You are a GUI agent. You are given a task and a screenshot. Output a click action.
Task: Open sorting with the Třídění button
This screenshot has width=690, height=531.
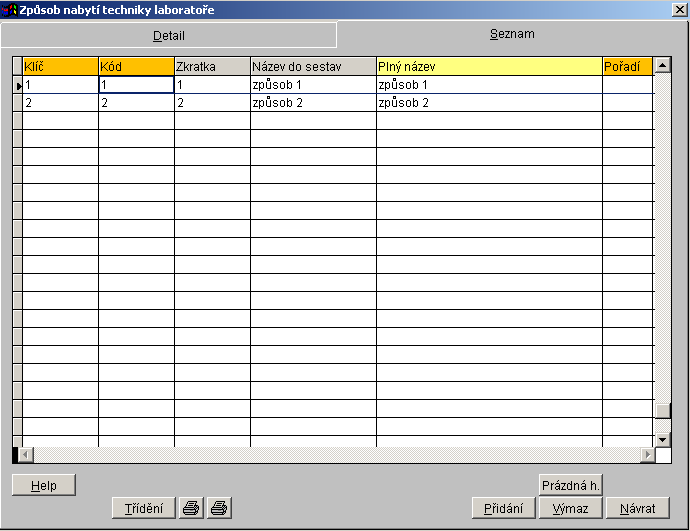[143, 508]
